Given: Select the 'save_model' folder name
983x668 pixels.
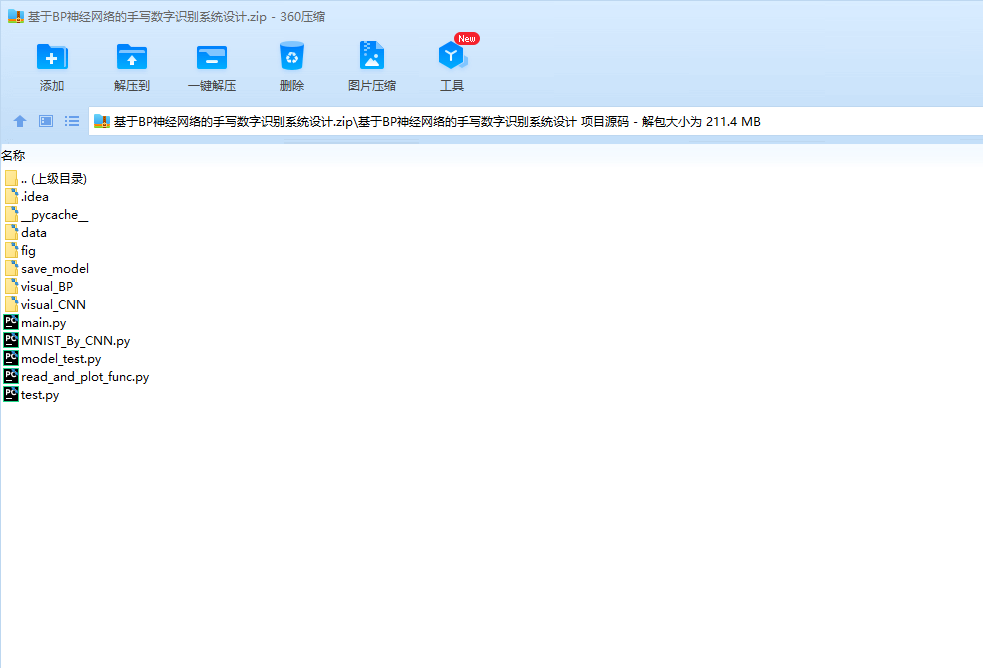Looking at the screenshot, I should (55, 269).
